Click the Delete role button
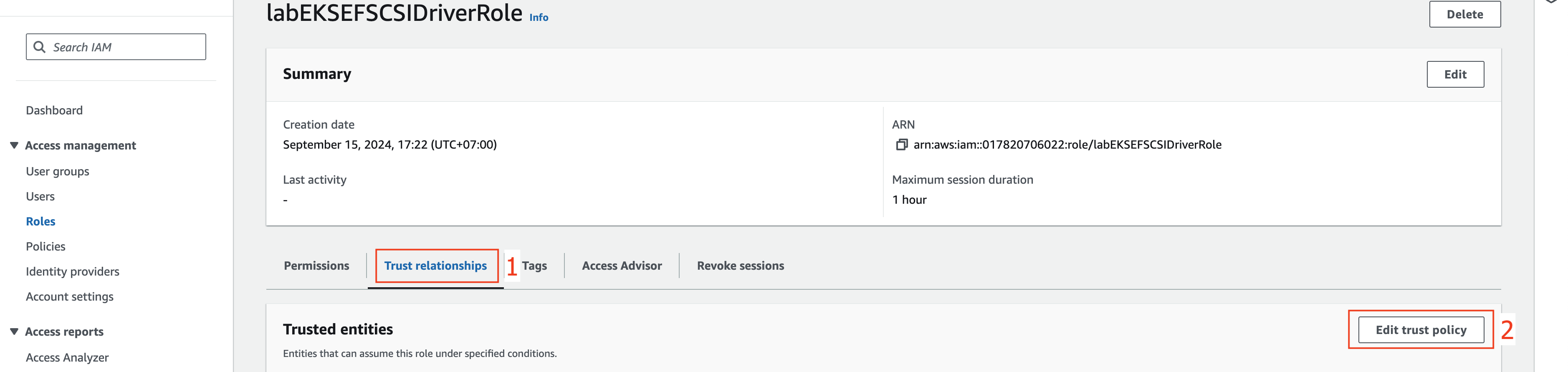Screen dimensions: 1568x372 point(1464,14)
